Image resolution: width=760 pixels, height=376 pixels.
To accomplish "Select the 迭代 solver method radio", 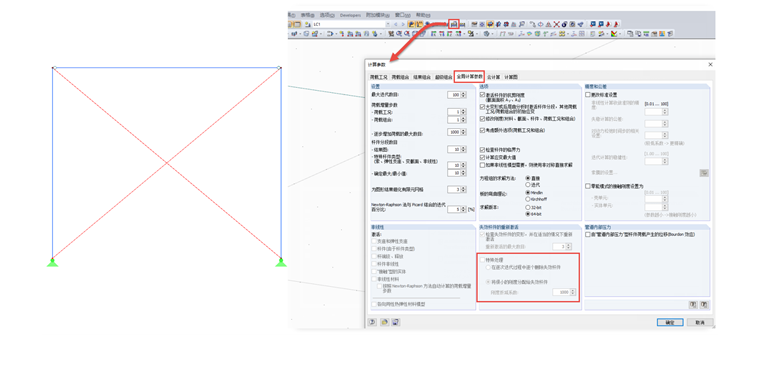I will coord(528,185).
